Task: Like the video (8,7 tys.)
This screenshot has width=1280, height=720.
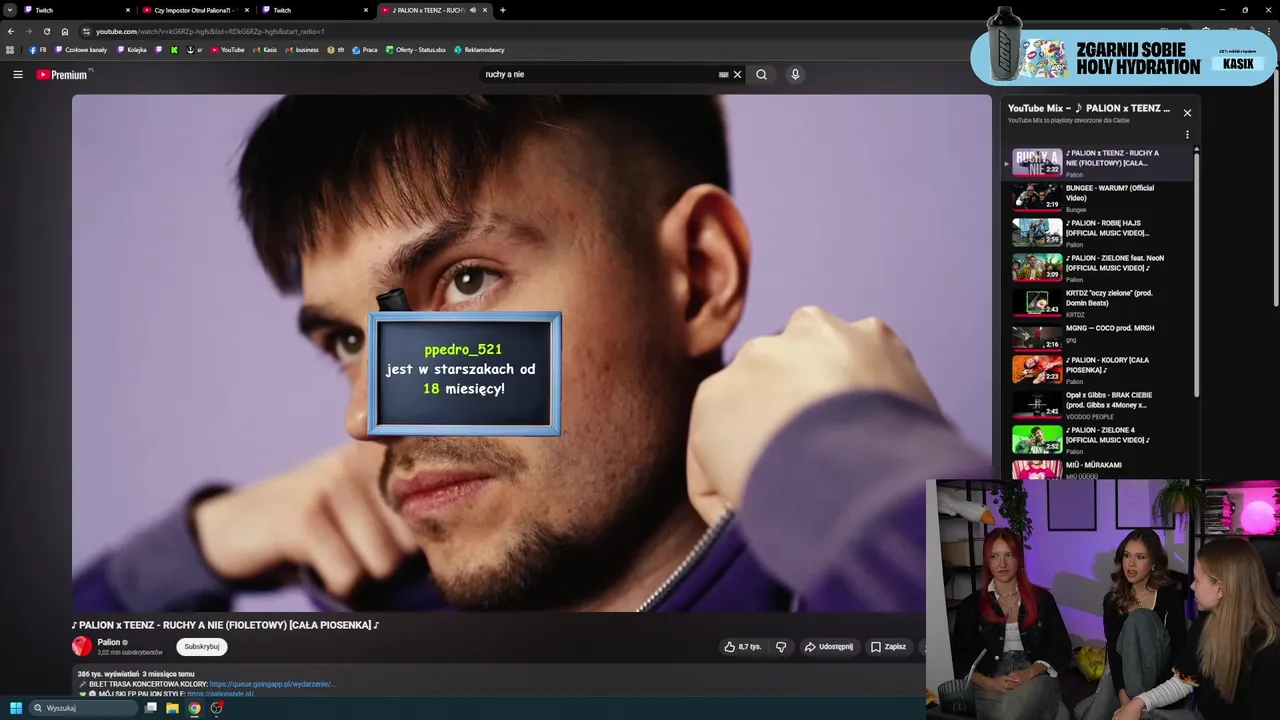Action: click(743, 647)
